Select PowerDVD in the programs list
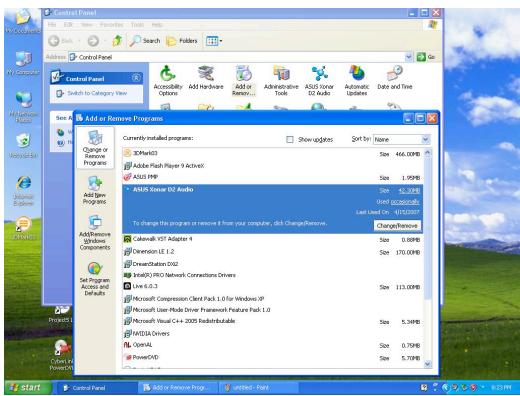The width and height of the screenshot is (520, 396). click(x=273, y=357)
